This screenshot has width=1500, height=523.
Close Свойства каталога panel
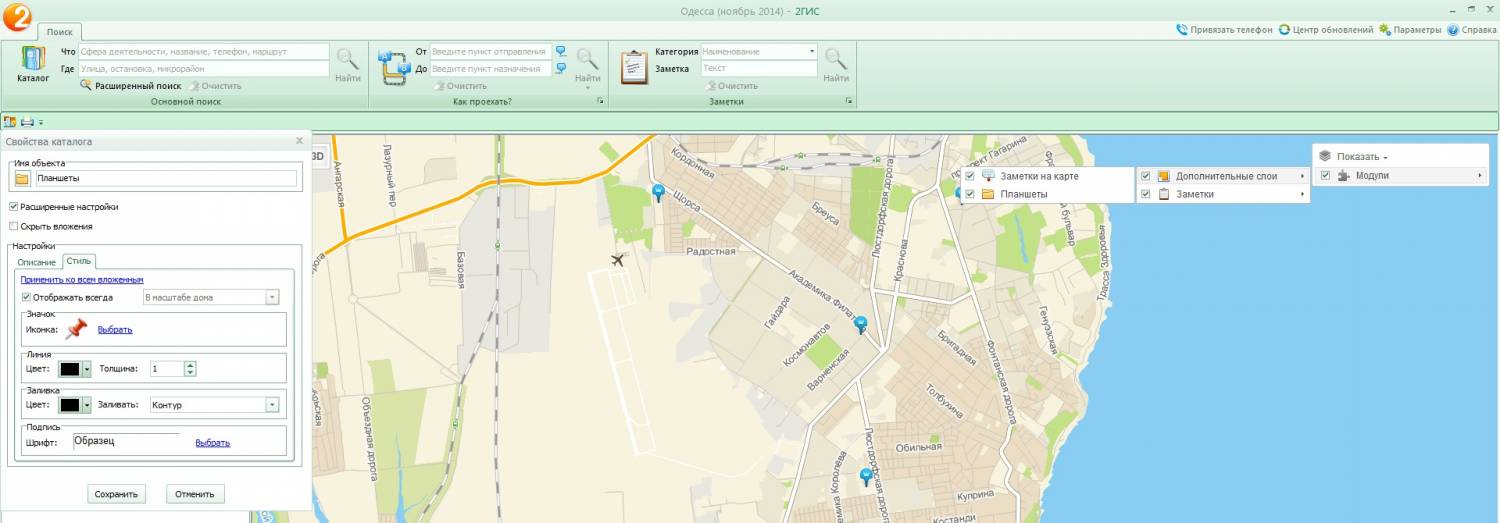pos(299,142)
